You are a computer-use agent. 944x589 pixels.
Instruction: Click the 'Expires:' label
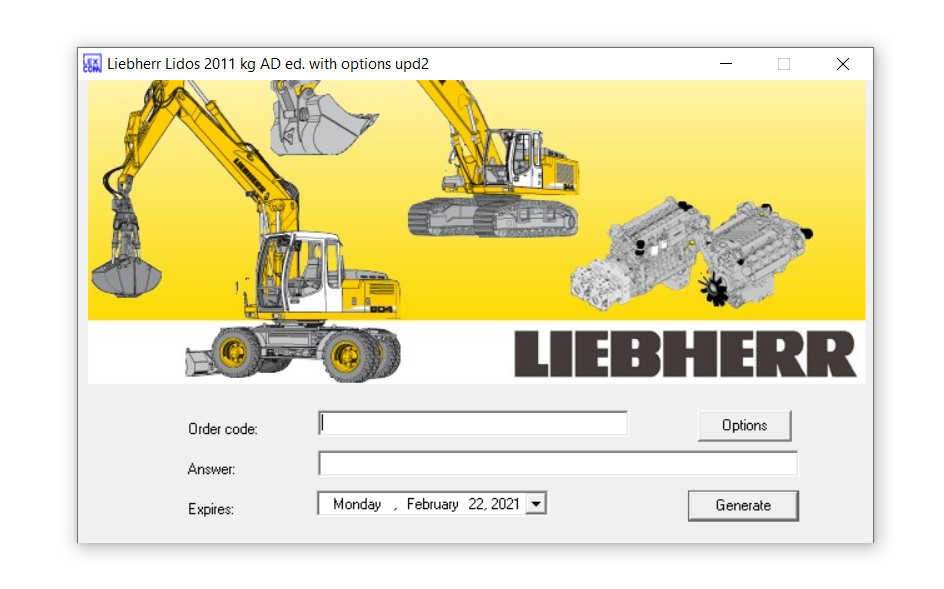pos(211,509)
